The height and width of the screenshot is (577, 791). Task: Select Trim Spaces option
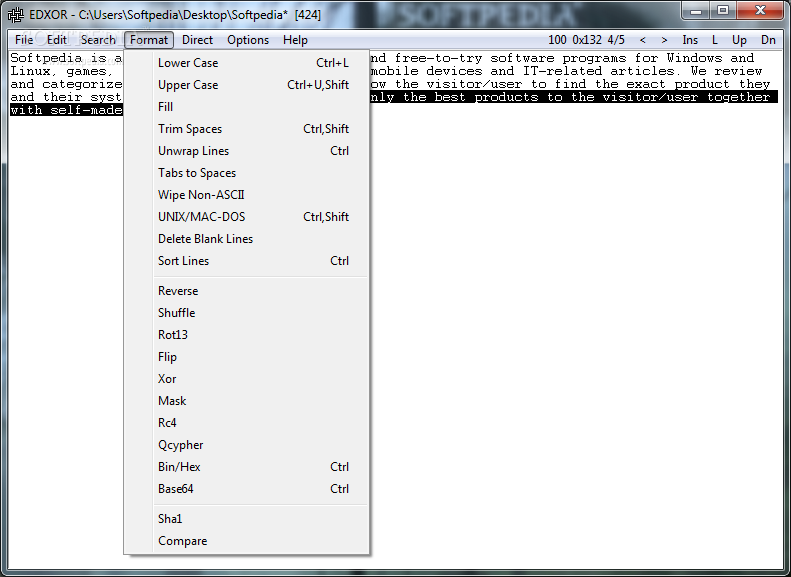click(247, 129)
